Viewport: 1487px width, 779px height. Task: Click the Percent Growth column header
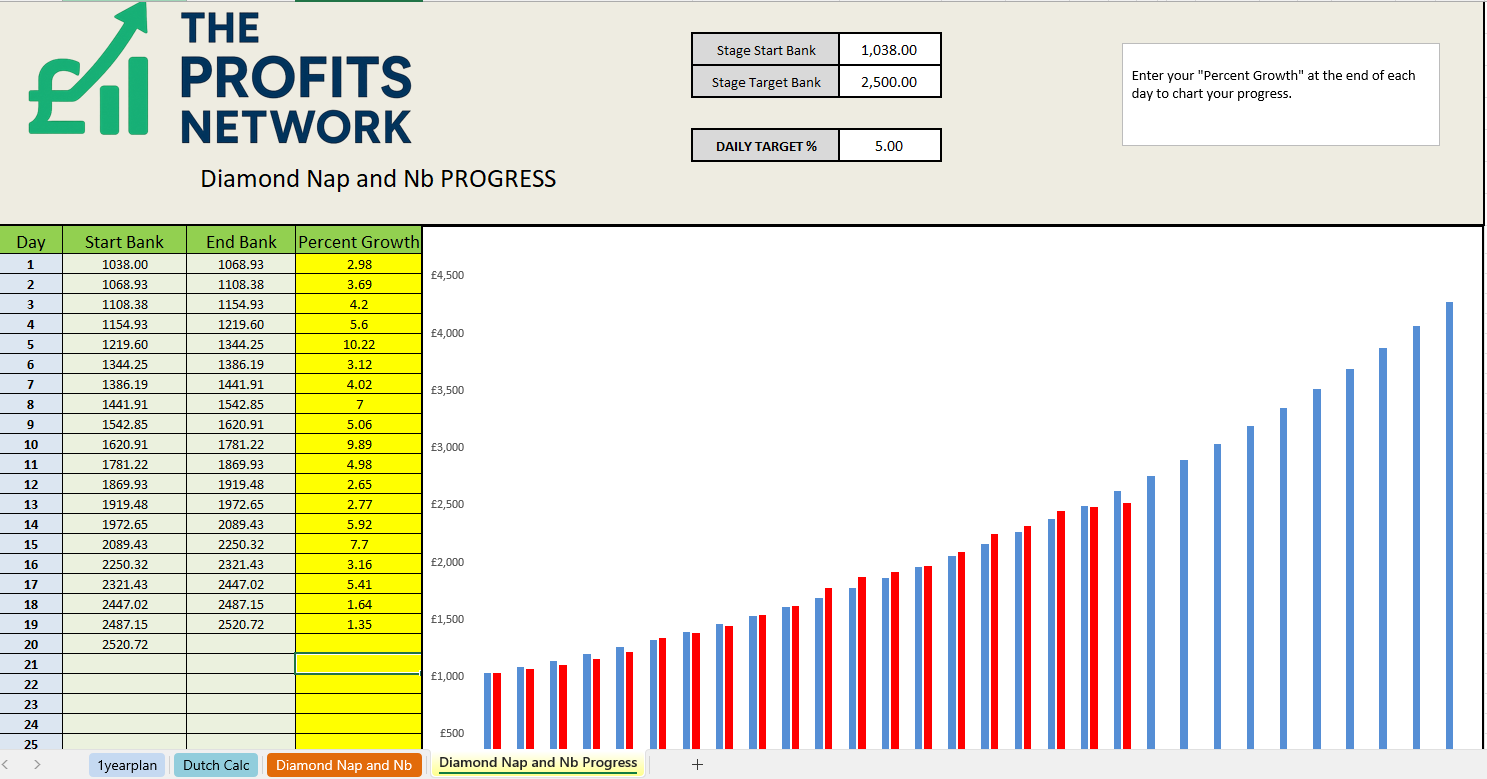[x=358, y=241]
